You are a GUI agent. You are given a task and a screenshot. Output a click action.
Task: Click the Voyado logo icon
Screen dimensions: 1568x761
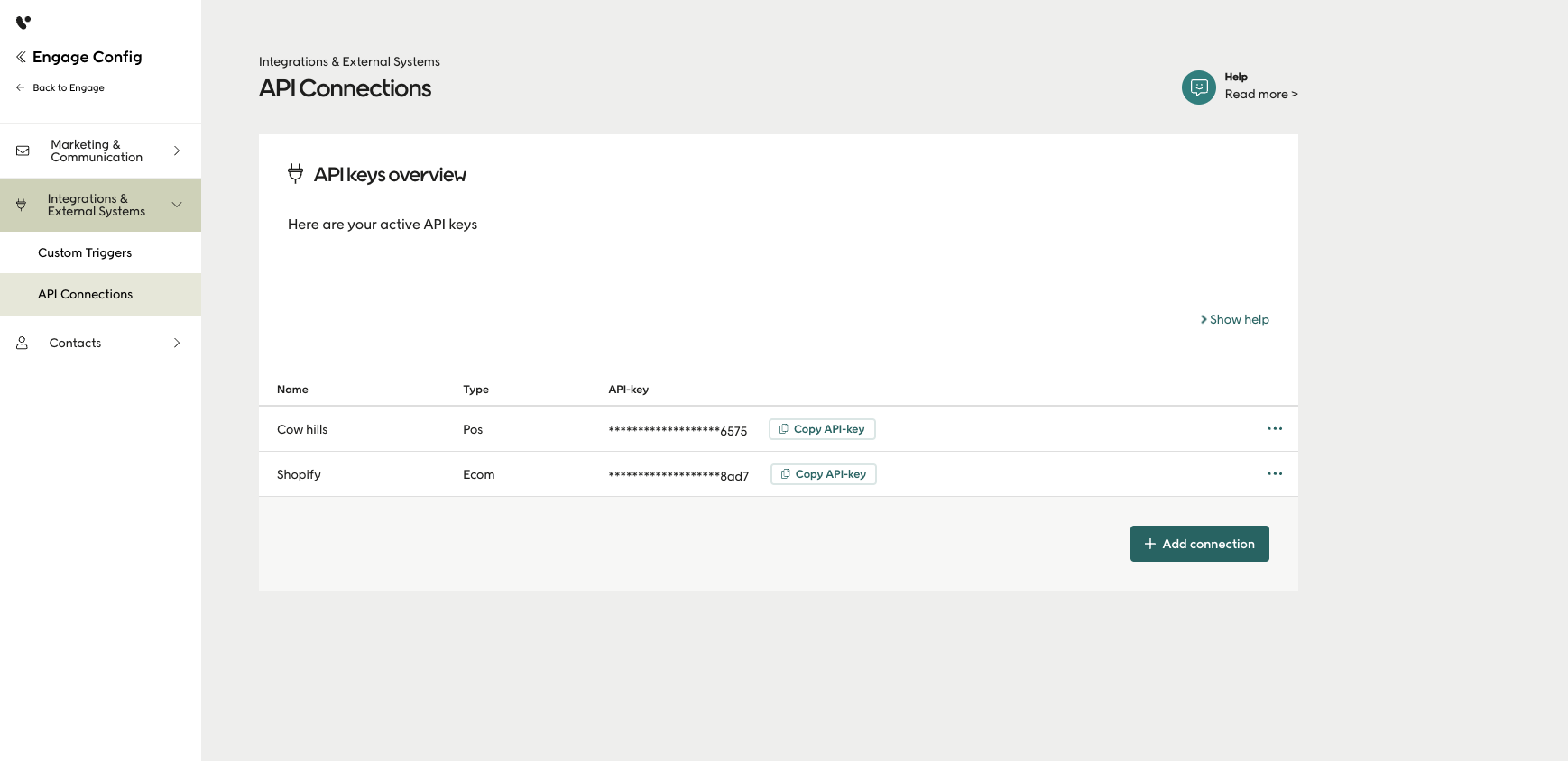(23, 23)
